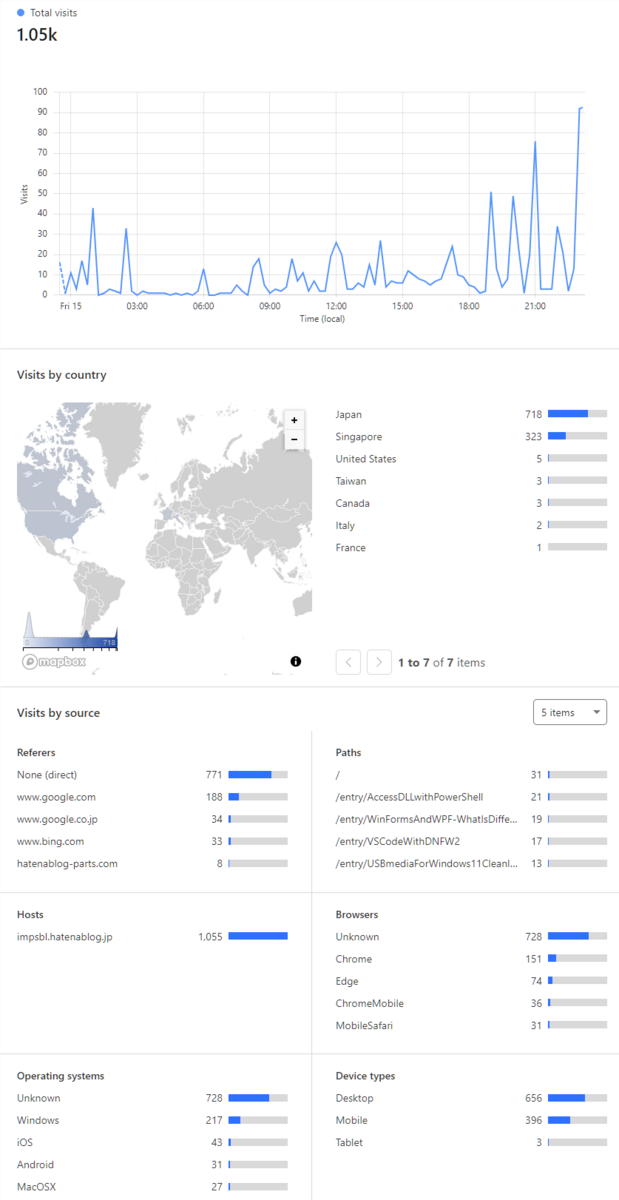
Task: Select United States country row
Action: [471, 459]
